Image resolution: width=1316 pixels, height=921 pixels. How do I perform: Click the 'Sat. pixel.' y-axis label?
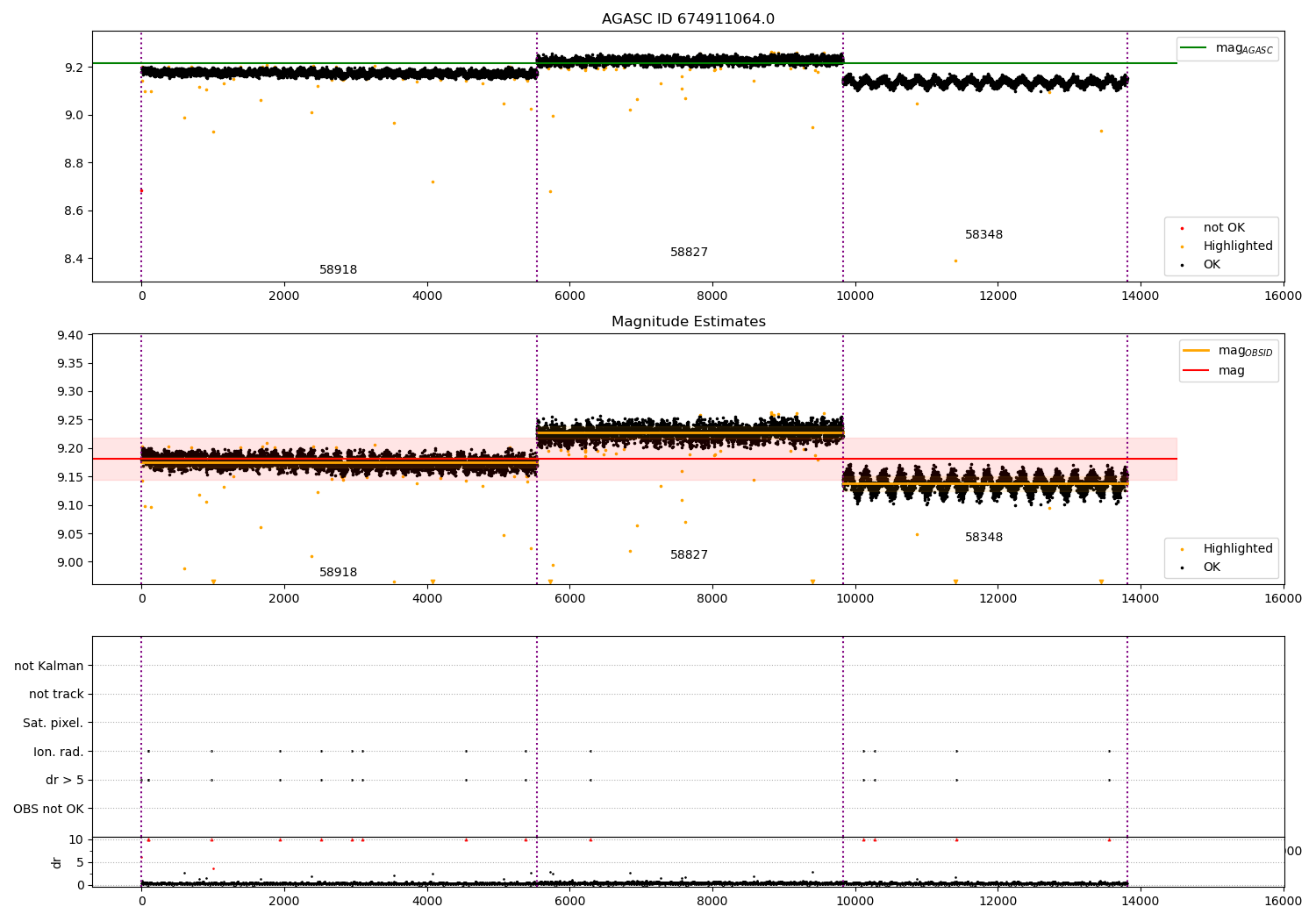(54, 724)
